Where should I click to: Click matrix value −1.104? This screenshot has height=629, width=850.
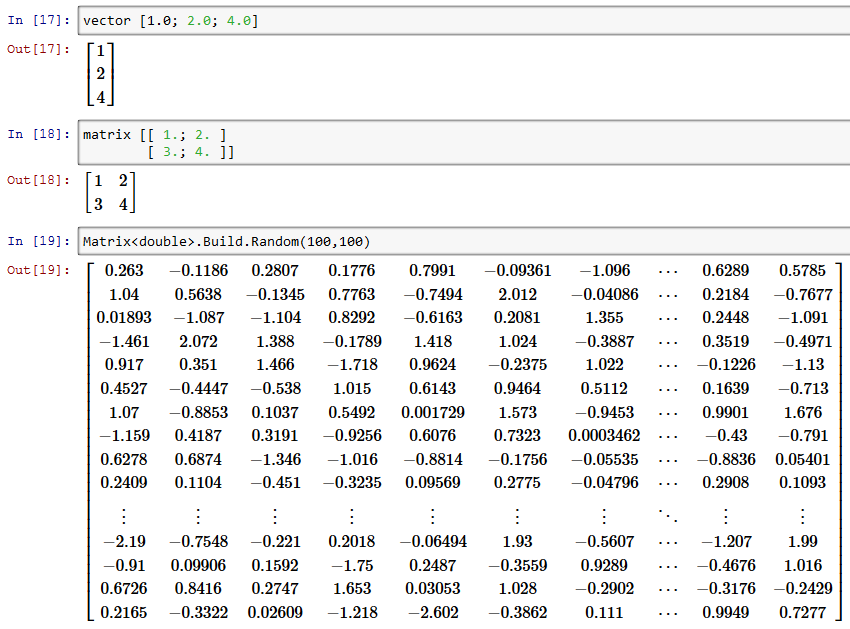point(275,318)
